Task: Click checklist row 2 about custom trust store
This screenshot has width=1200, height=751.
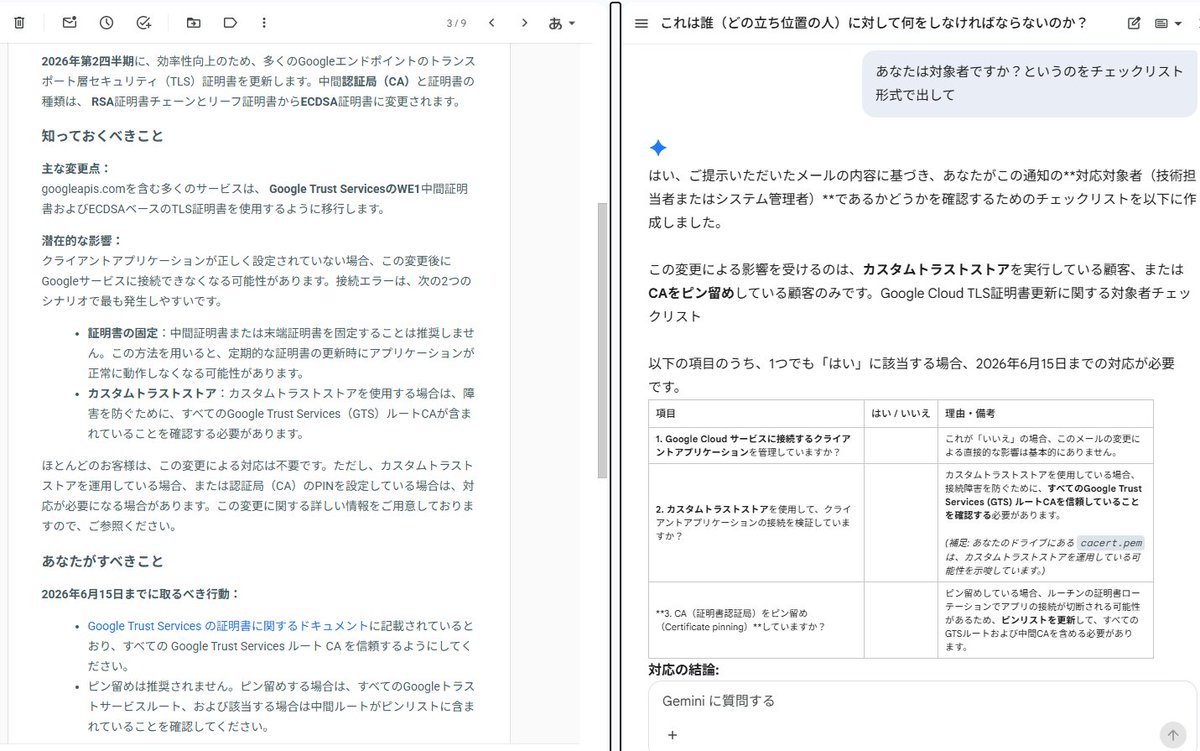Action: pyautogui.click(x=900, y=523)
